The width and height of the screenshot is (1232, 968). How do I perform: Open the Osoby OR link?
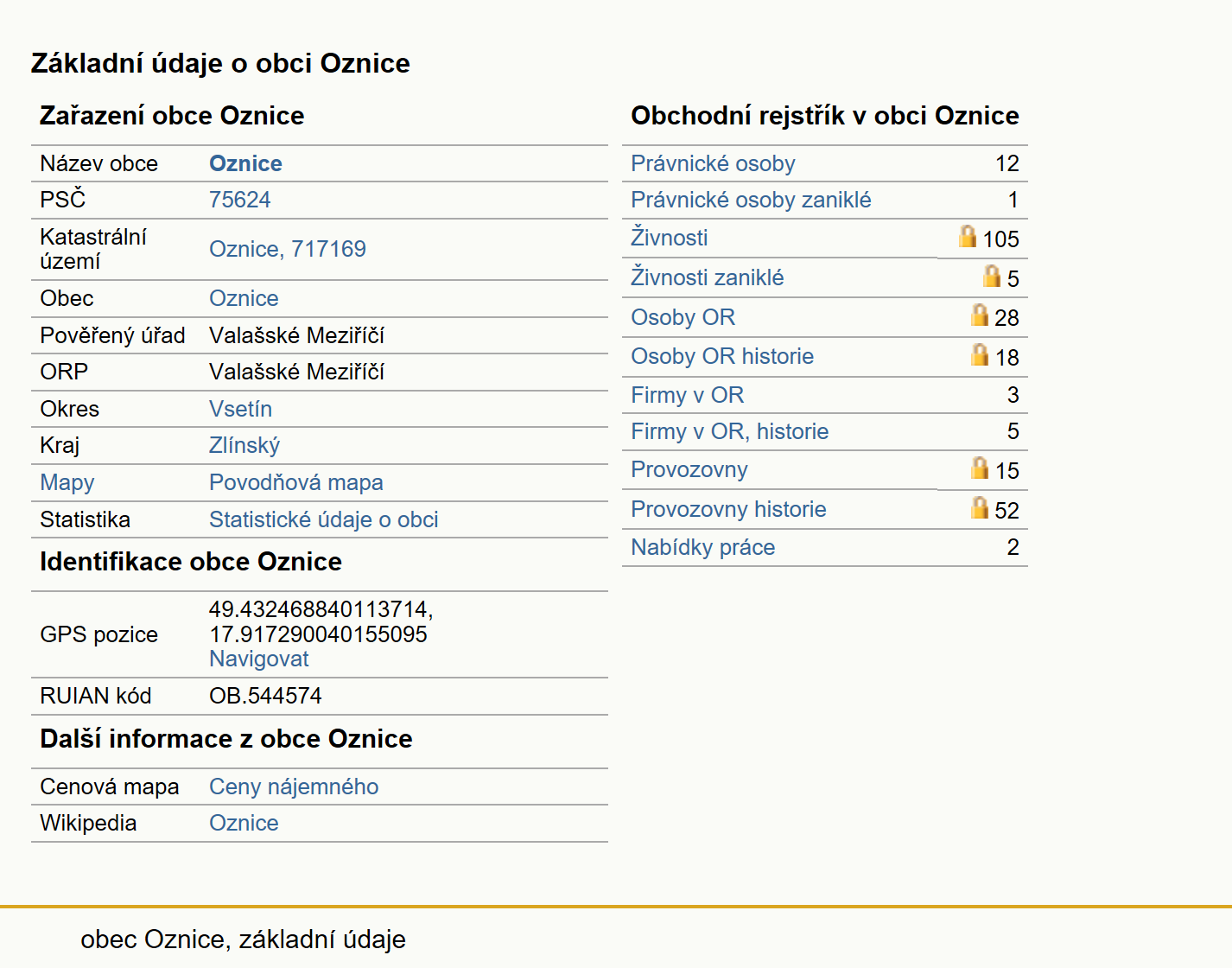tap(683, 317)
